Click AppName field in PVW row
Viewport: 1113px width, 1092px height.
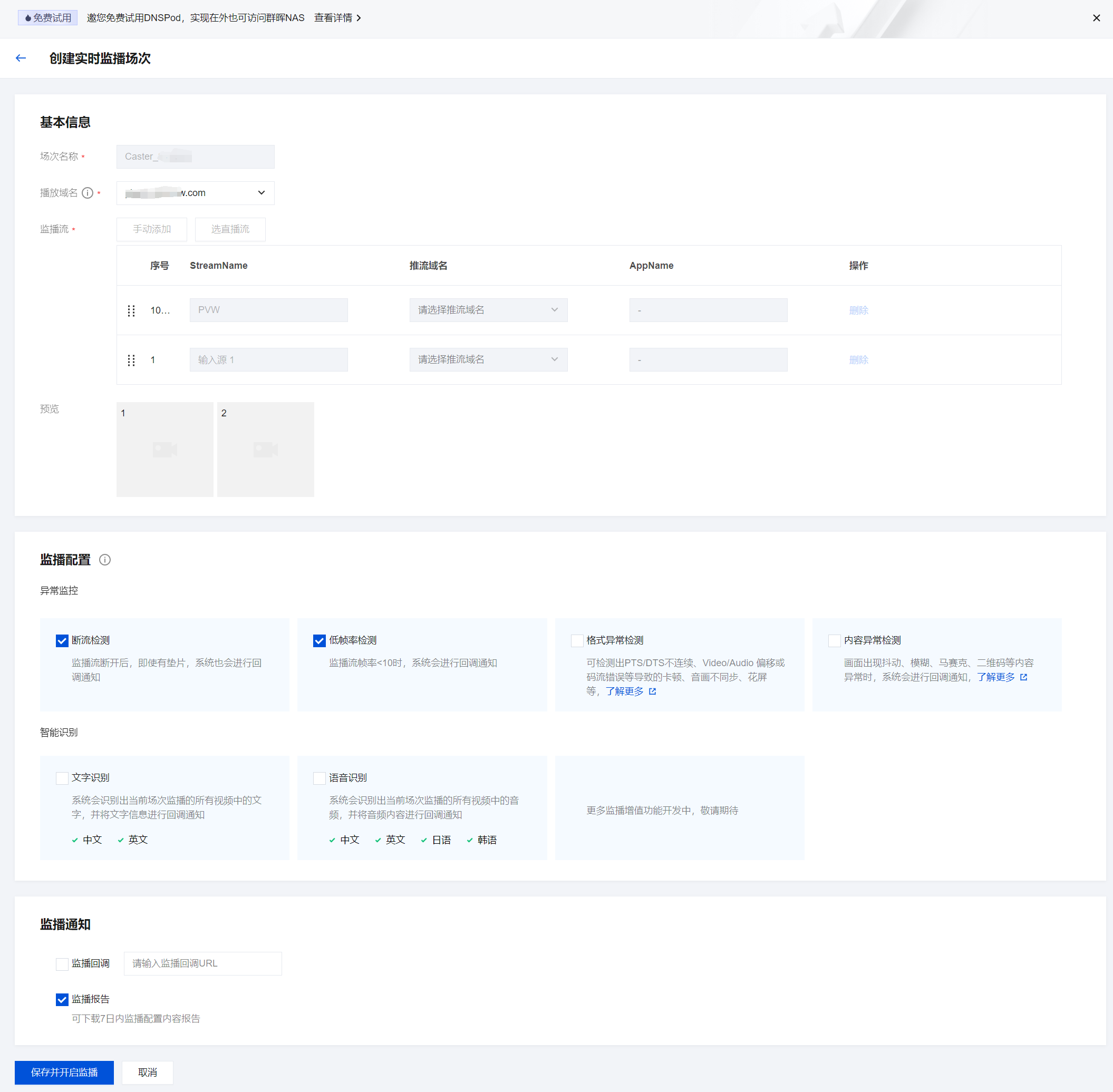coord(708,310)
